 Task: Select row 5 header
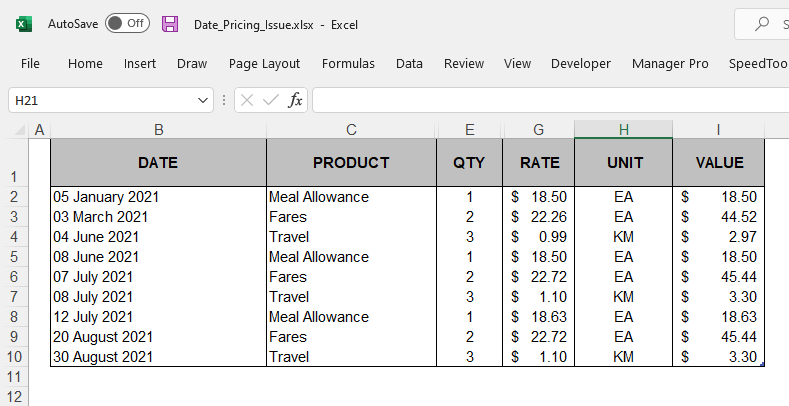click(x=14, y=257)
